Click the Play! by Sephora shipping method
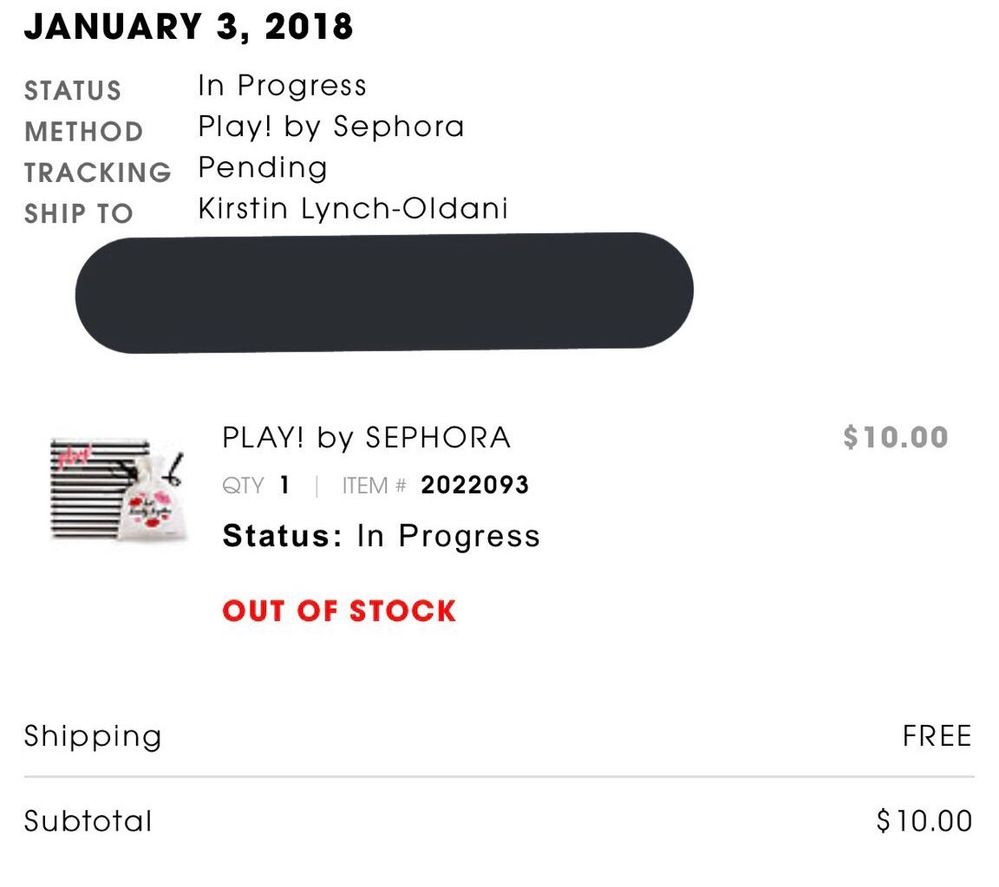 (331, 127)
